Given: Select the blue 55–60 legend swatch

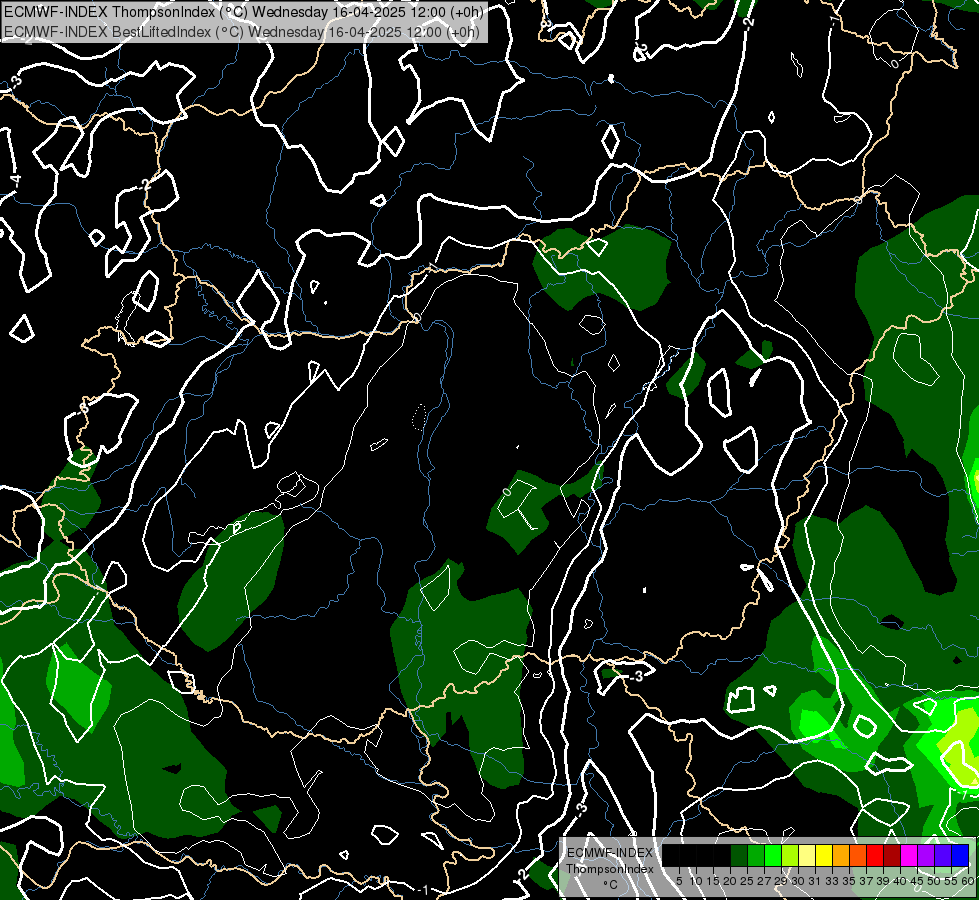Looking at the screenshot, I should (960, 855).
